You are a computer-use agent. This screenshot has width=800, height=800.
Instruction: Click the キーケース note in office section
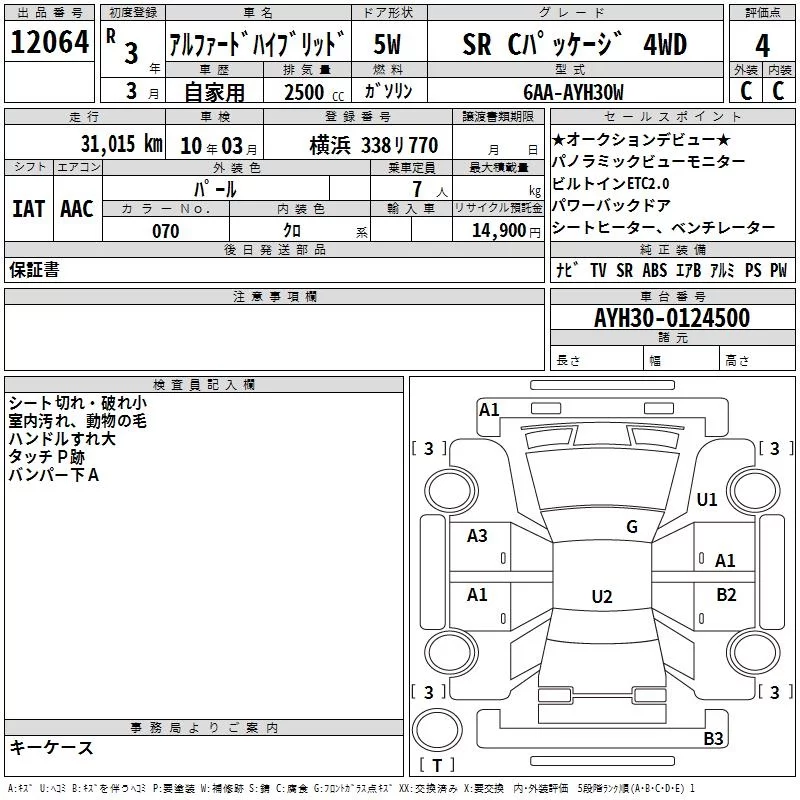pos(52,747)
